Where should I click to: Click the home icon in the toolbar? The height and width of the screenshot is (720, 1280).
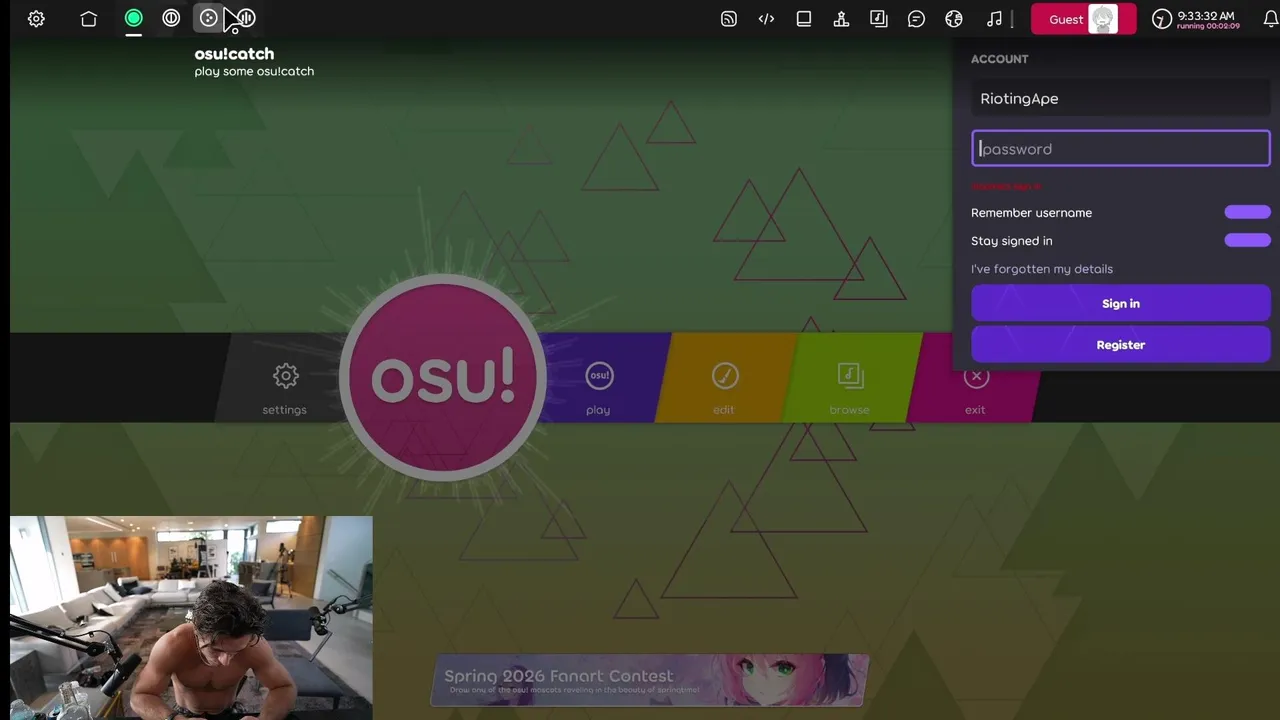click(89, 19)
